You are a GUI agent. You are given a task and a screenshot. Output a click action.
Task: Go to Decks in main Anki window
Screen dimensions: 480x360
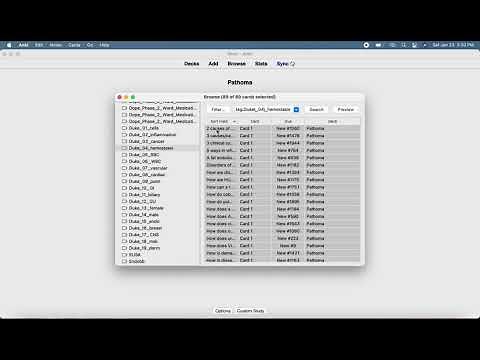click(192, 64)
